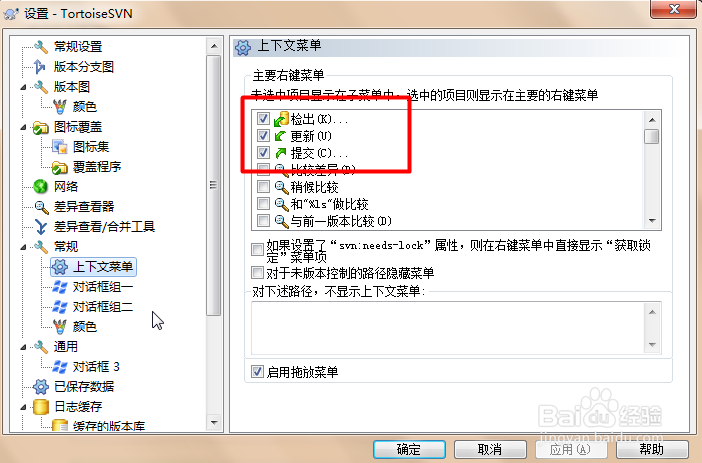Select the 差异查看/合并工具 merge icon
702x463 pixels.
[x=40, y=227]
